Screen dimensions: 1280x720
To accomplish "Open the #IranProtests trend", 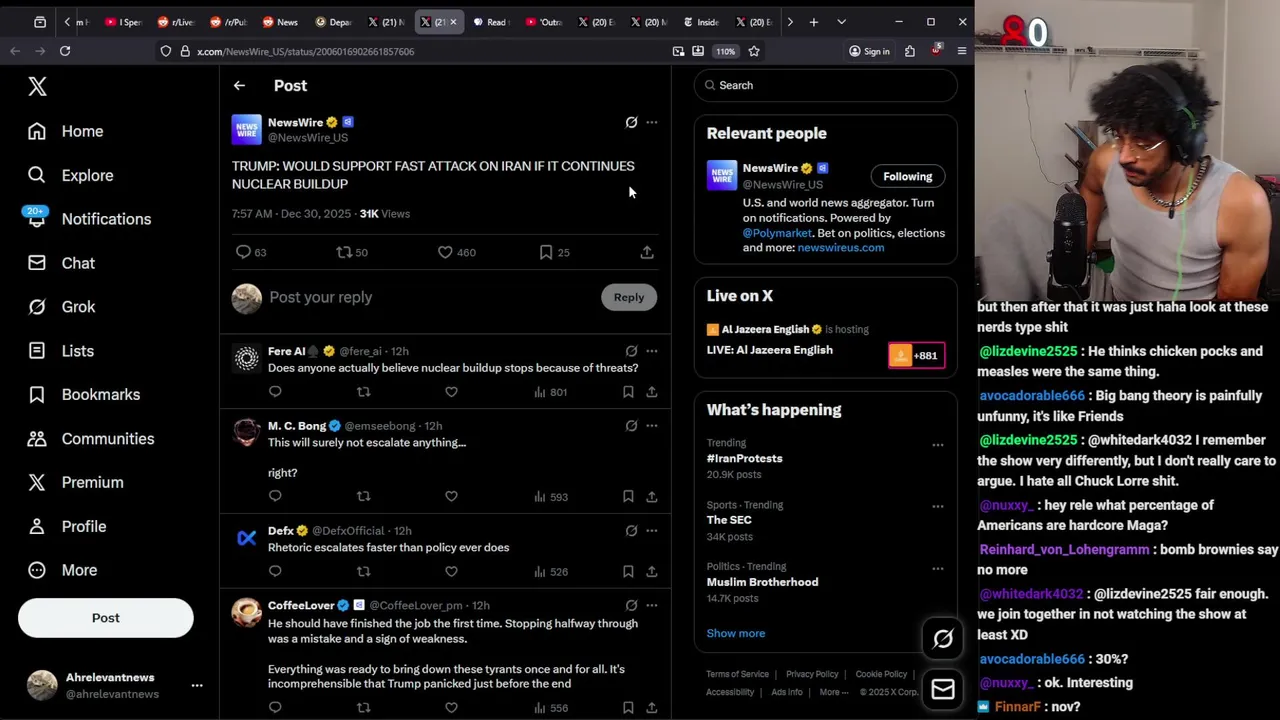I will click(x=745, y=458).
